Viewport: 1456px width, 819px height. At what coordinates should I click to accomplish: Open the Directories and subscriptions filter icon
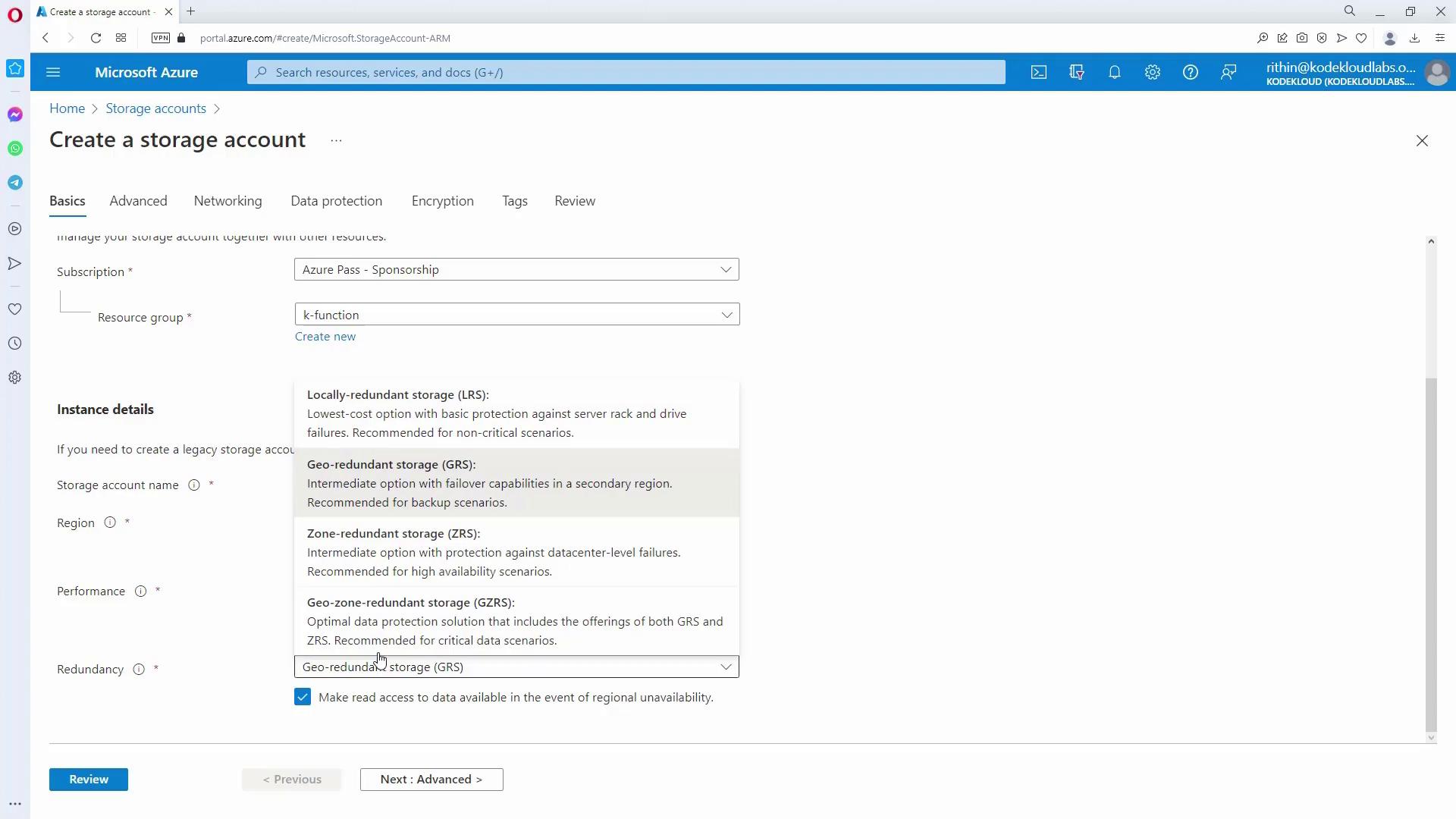(1076, 72)
